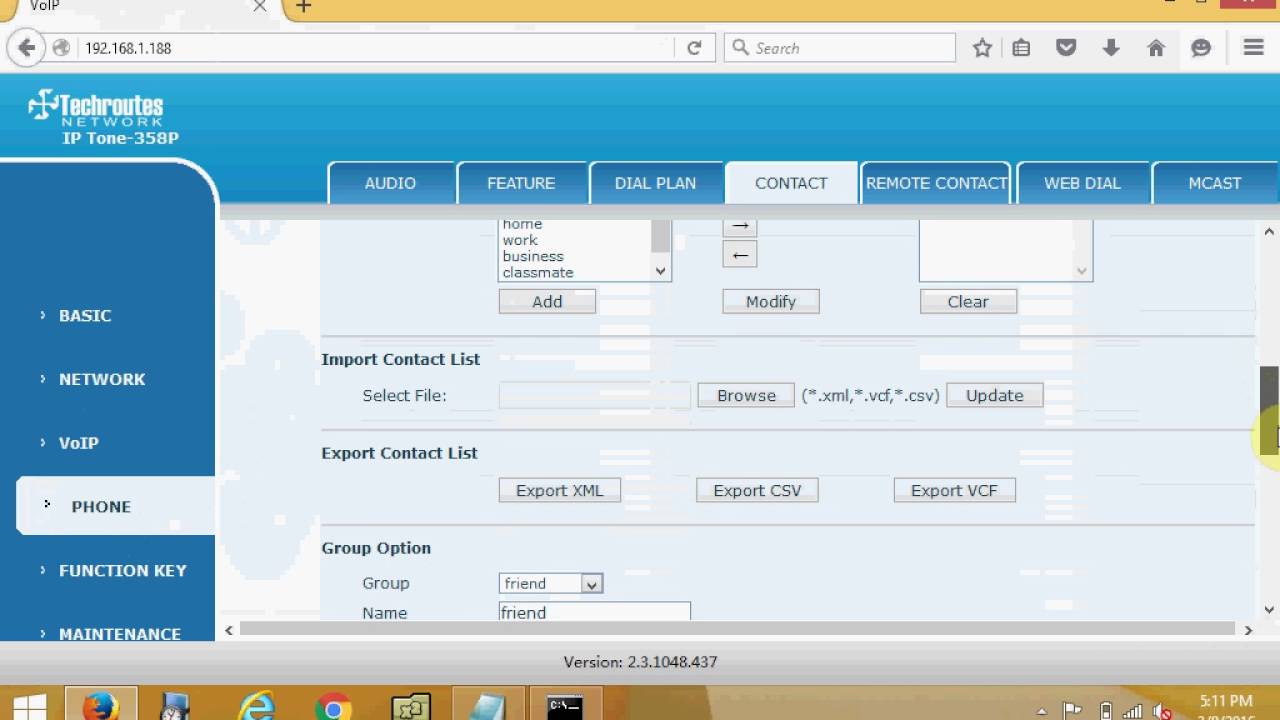Switch to the WEB DIAL tab
Image resolution: width=1280 pixels, height=720 pixels.
(x=1082, y=183)
